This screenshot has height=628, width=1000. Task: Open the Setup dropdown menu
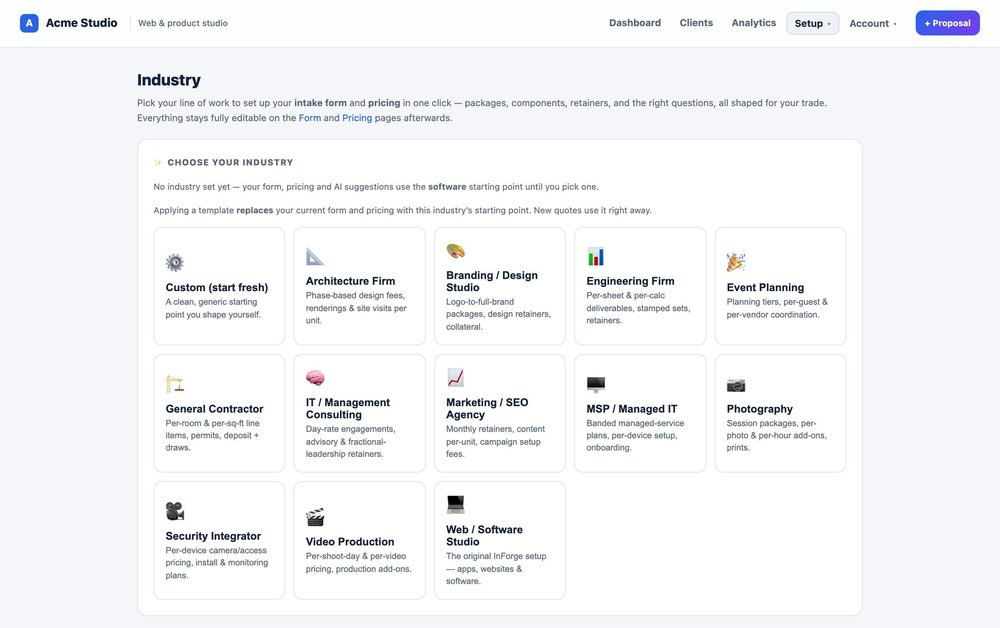(x=812, y=24)
